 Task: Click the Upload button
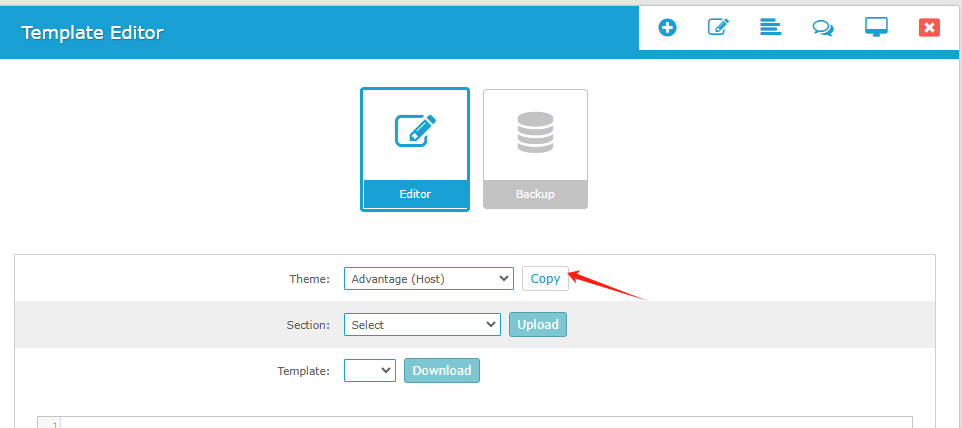pos(538,325)
